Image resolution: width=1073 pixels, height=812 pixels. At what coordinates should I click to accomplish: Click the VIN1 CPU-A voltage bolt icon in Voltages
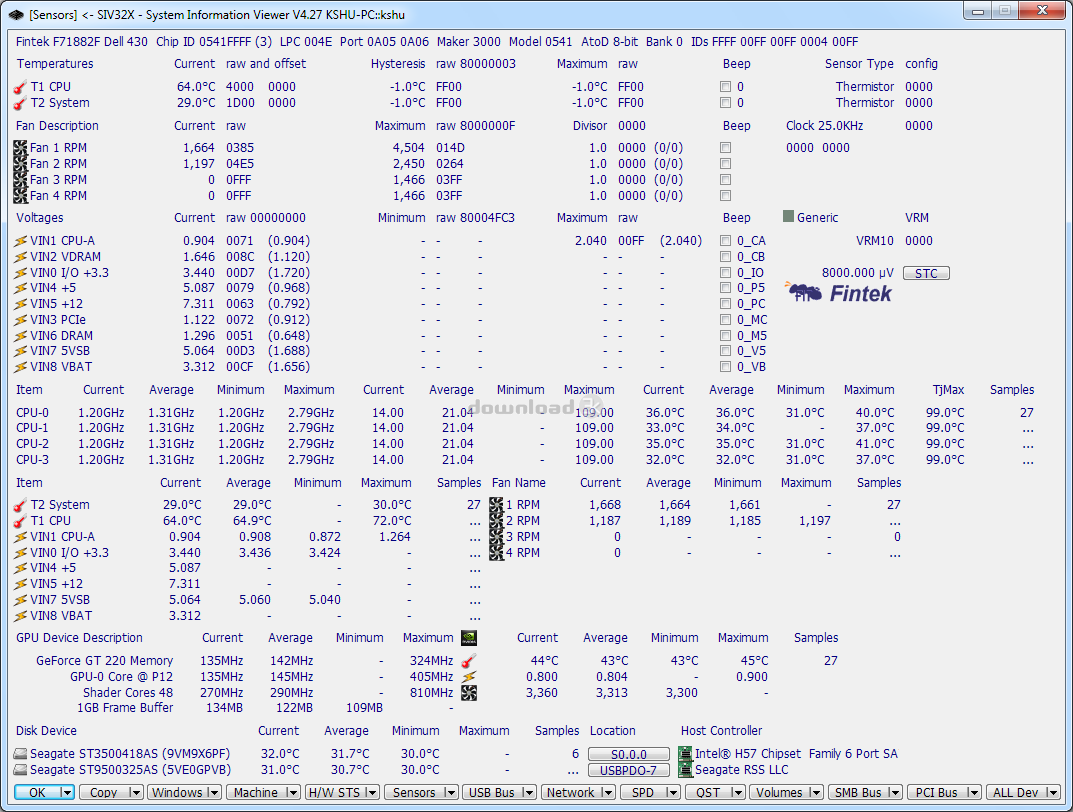click(21, 241)
